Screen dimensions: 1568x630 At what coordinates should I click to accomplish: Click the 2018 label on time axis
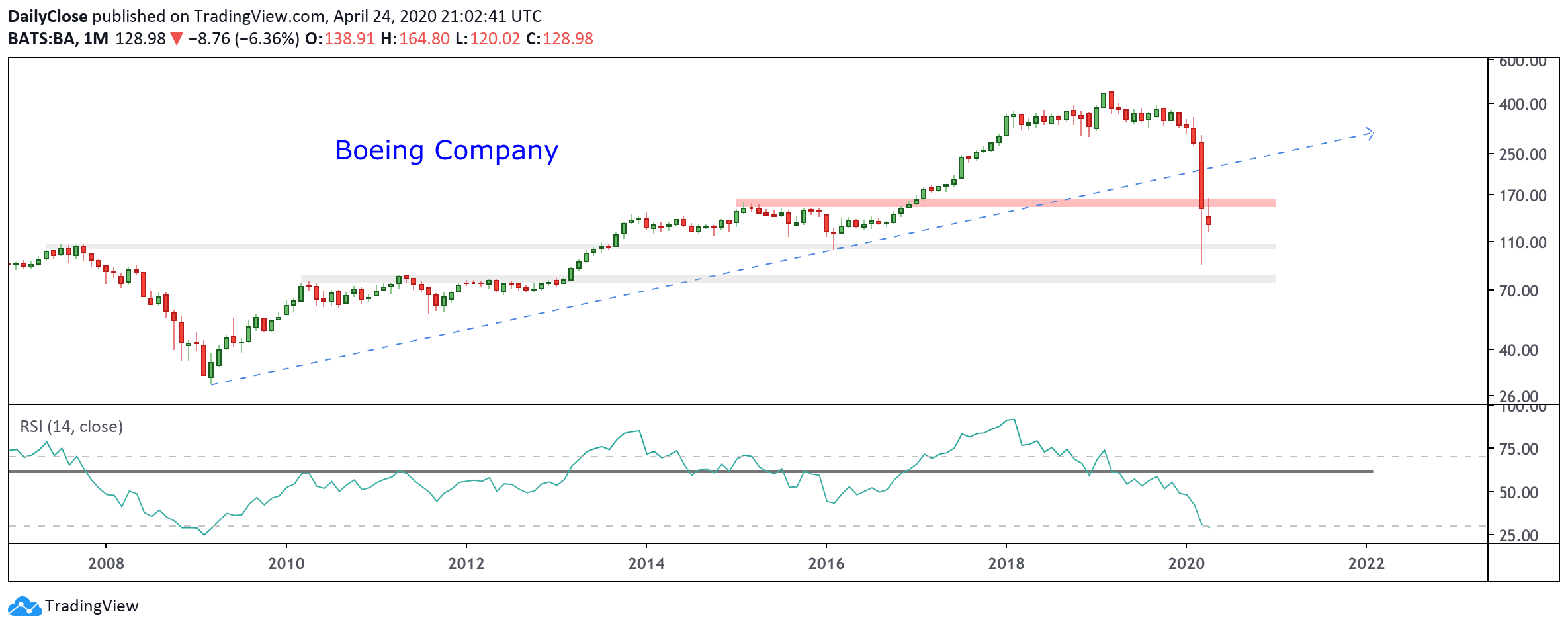pos(1006,564)
